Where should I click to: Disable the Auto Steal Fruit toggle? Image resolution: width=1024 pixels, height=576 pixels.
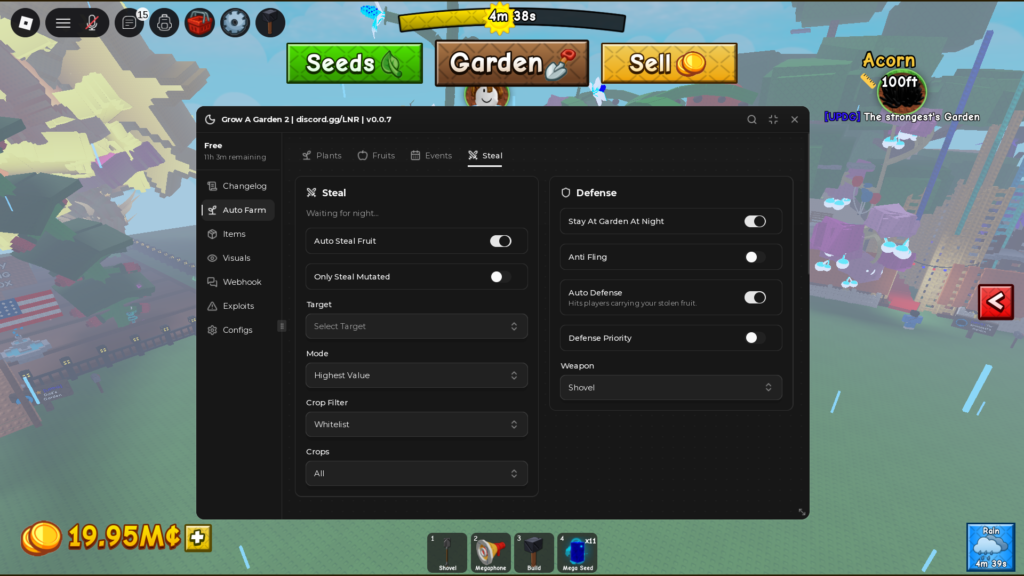(x=500, y=241)
